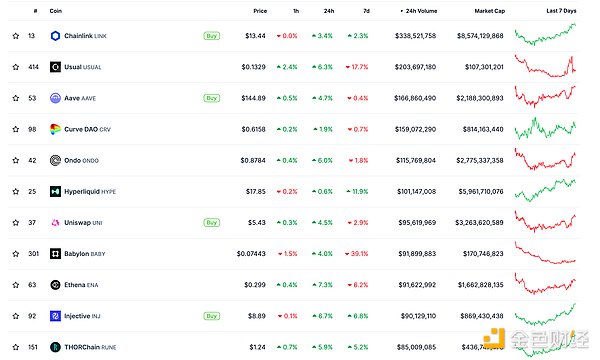Viewport: 600px width, 360px height.
Task: Click the THORChain logo icon
Action: coord(55,347)
